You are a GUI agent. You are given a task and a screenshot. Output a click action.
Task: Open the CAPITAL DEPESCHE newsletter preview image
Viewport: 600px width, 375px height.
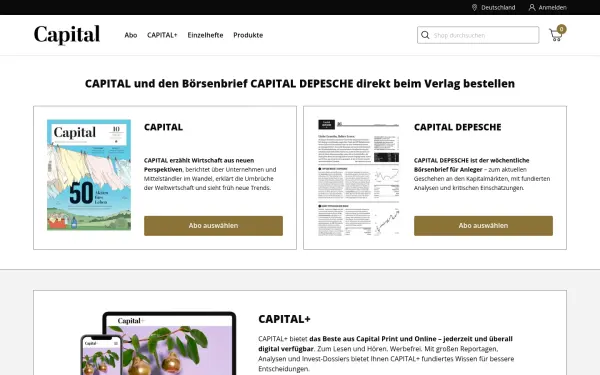coord(359,178)
